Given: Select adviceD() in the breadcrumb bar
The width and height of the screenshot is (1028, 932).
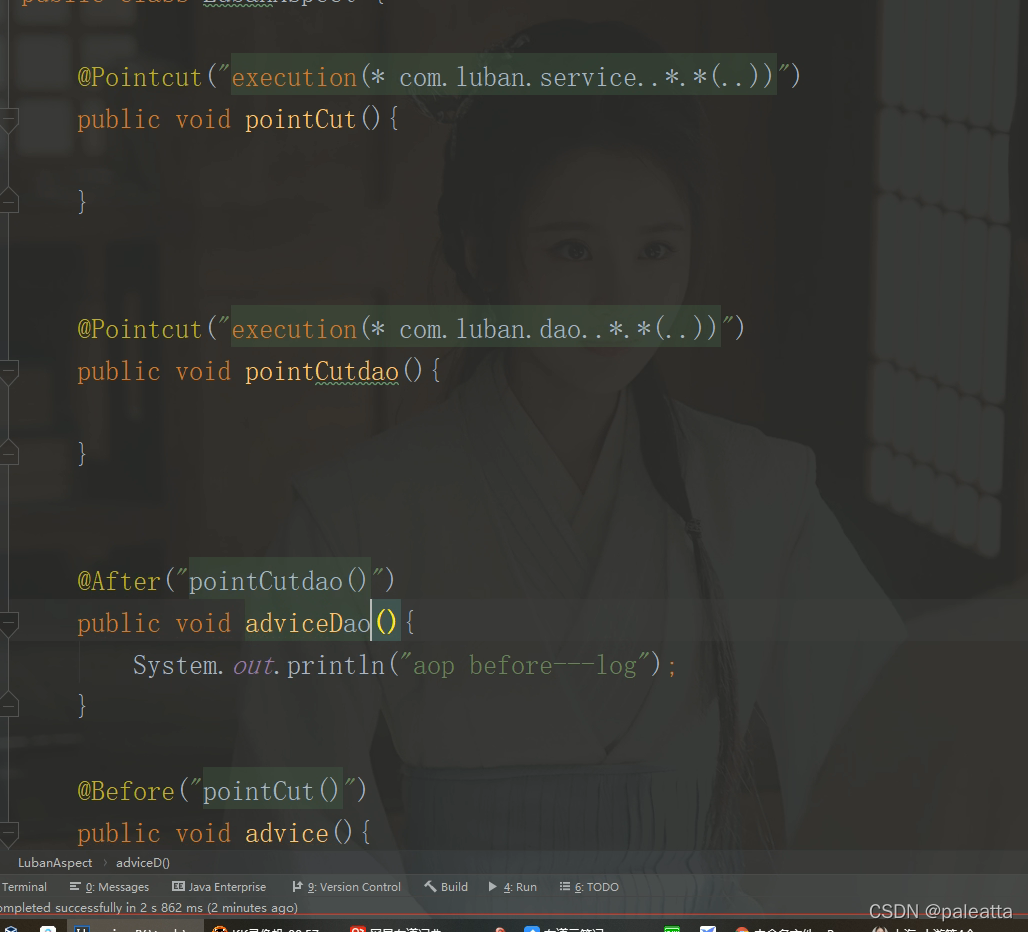Looking at the screenshot, I should tap(143, 863).
